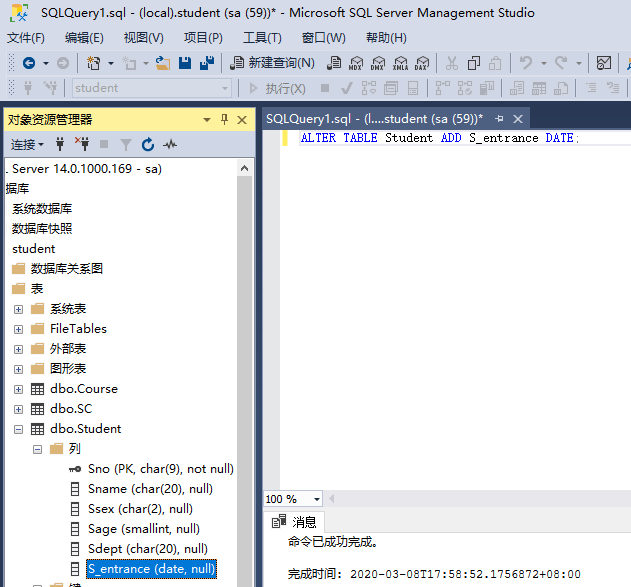Click the save floppy disk icon
This screenshot has width=631, height=587.
pyautogui.click(x=185, y=63)
